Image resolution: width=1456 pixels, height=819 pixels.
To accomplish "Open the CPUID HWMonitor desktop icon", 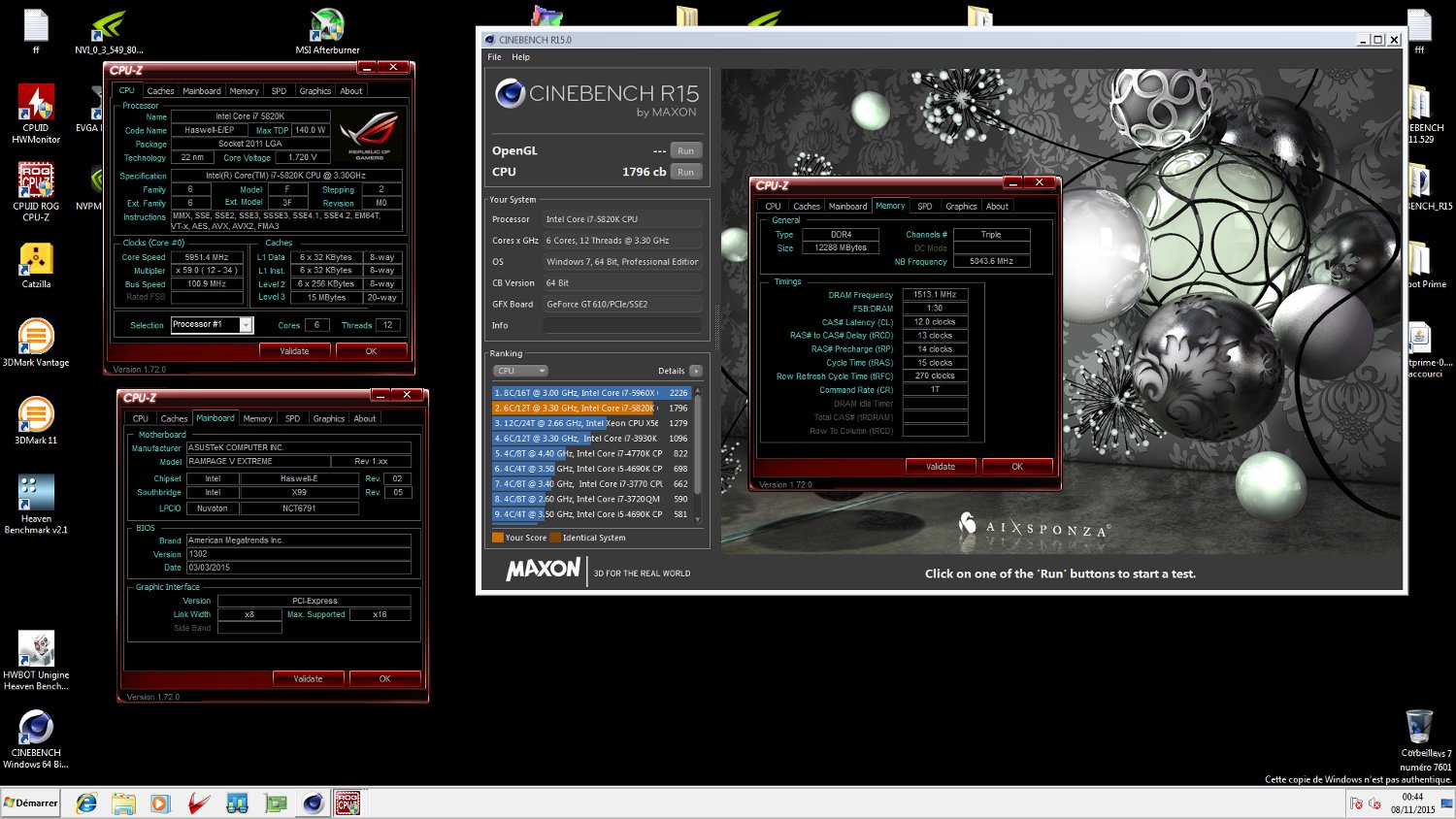I will point(36,114).
